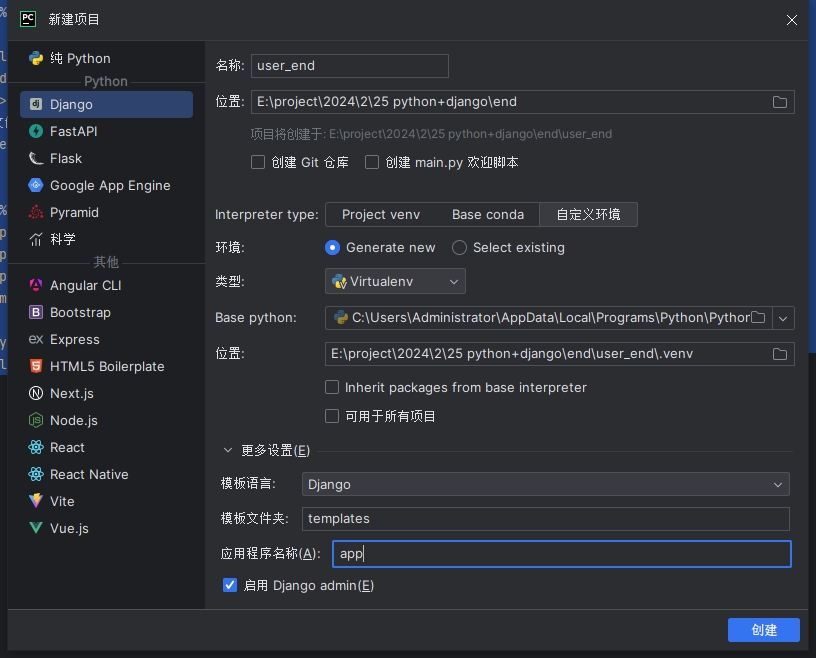This screenshot has width=816, height=658.
Task: Click the Django icon in sidebar
Action: (x=36, y=104)
